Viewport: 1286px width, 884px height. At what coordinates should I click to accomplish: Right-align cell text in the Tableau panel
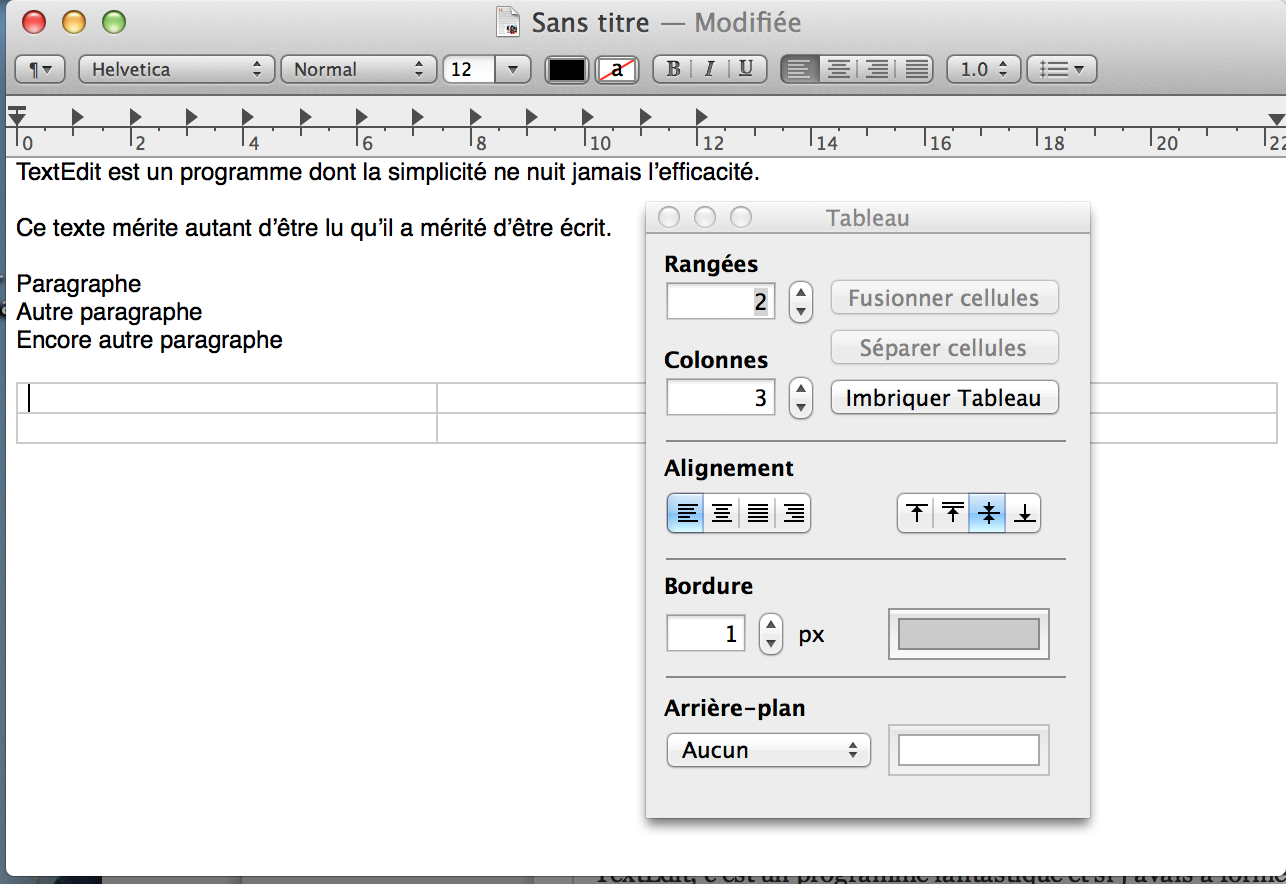(x=794, y=514)
